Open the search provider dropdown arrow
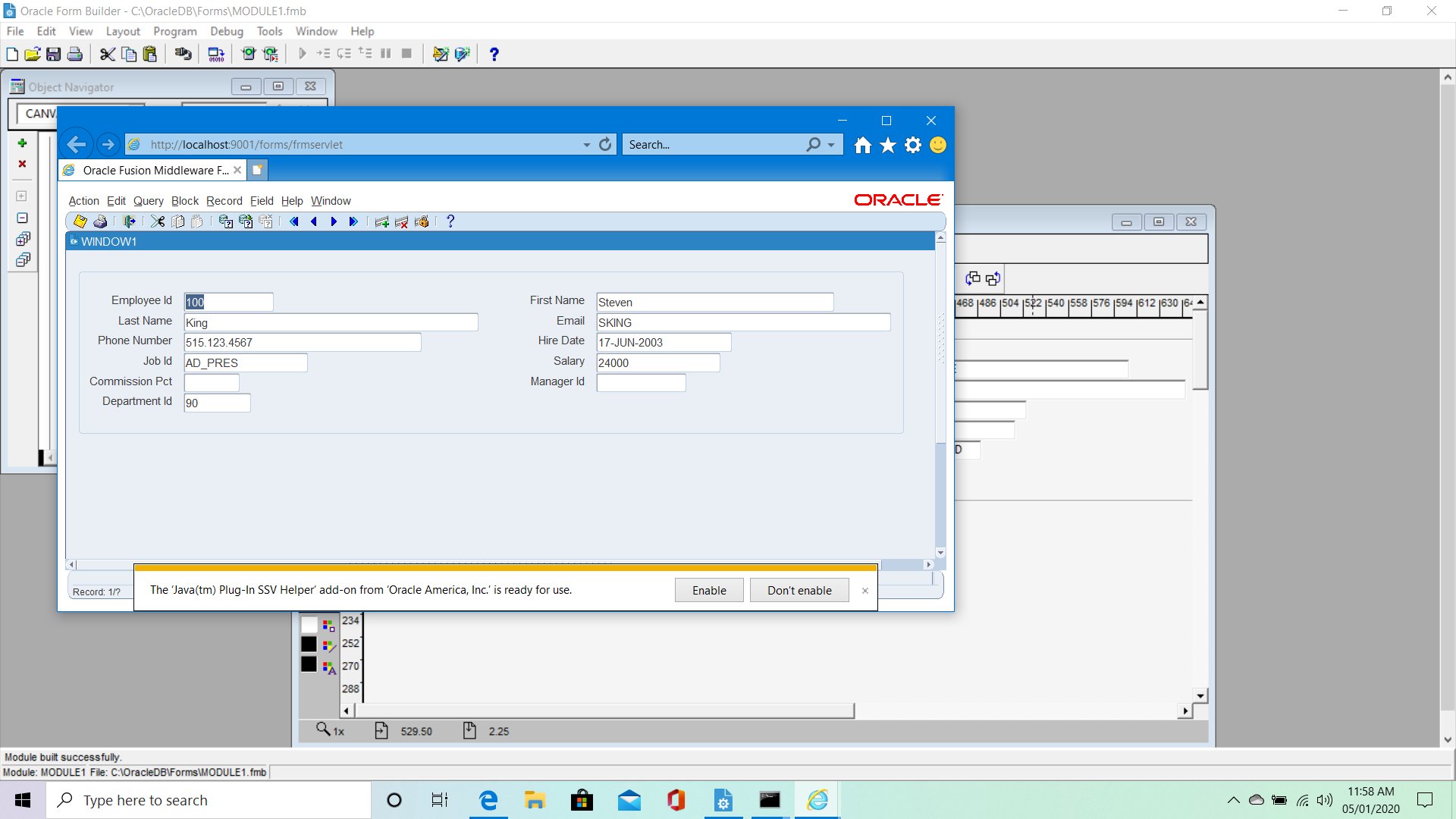The image size is (1456, 819). click(x=831, y=145)
